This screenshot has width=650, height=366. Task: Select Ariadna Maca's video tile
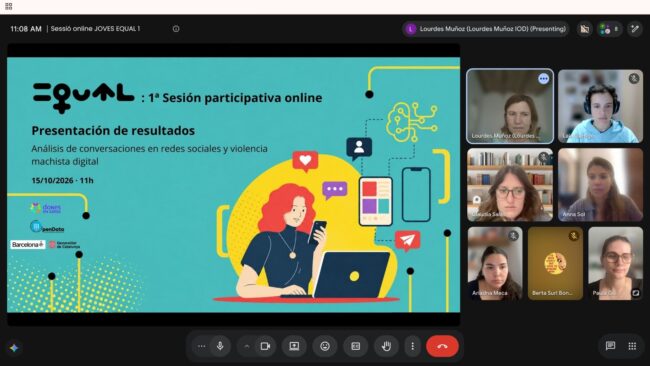click(x=495, y=263)
